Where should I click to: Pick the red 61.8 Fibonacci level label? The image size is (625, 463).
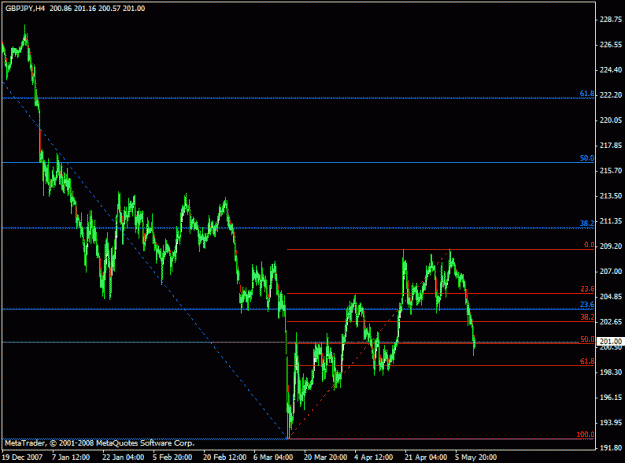587,361
